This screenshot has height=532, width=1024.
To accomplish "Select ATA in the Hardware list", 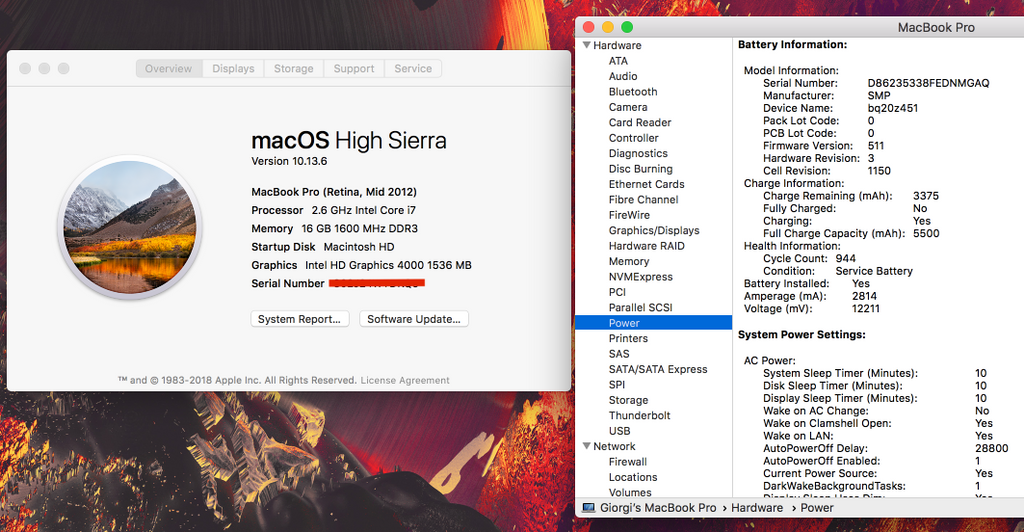I will pos(618,61).
